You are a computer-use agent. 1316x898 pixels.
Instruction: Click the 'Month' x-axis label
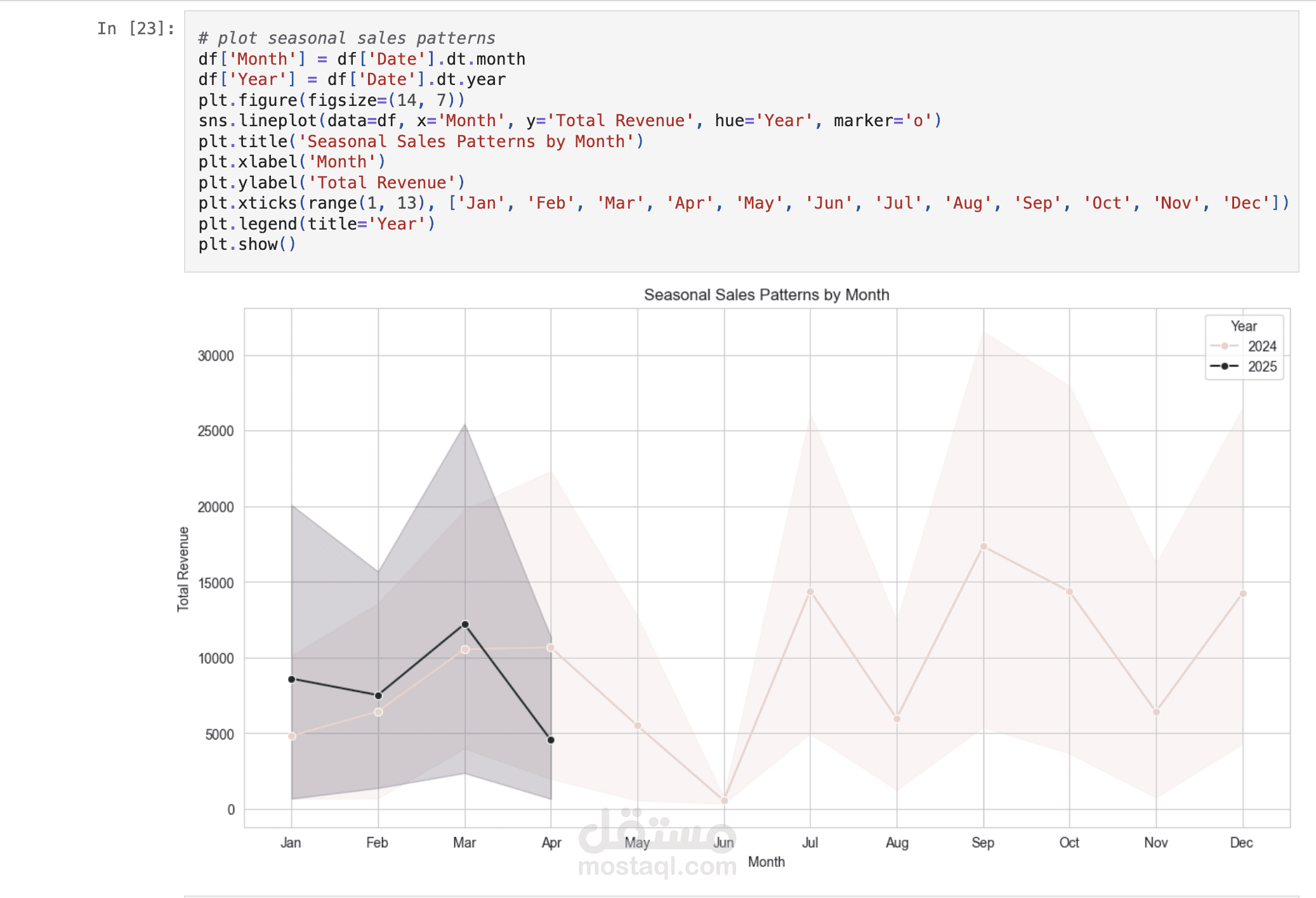pos(766,862)
